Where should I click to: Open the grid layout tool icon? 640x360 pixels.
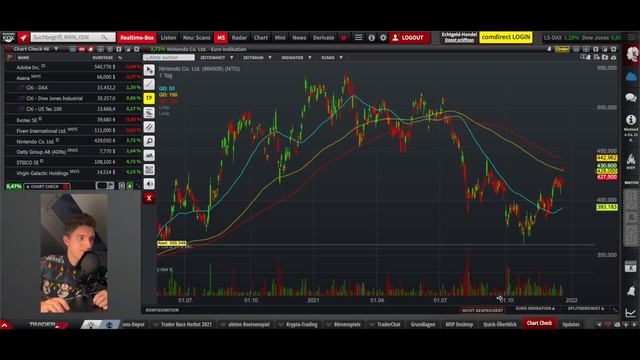click(149, 169)
